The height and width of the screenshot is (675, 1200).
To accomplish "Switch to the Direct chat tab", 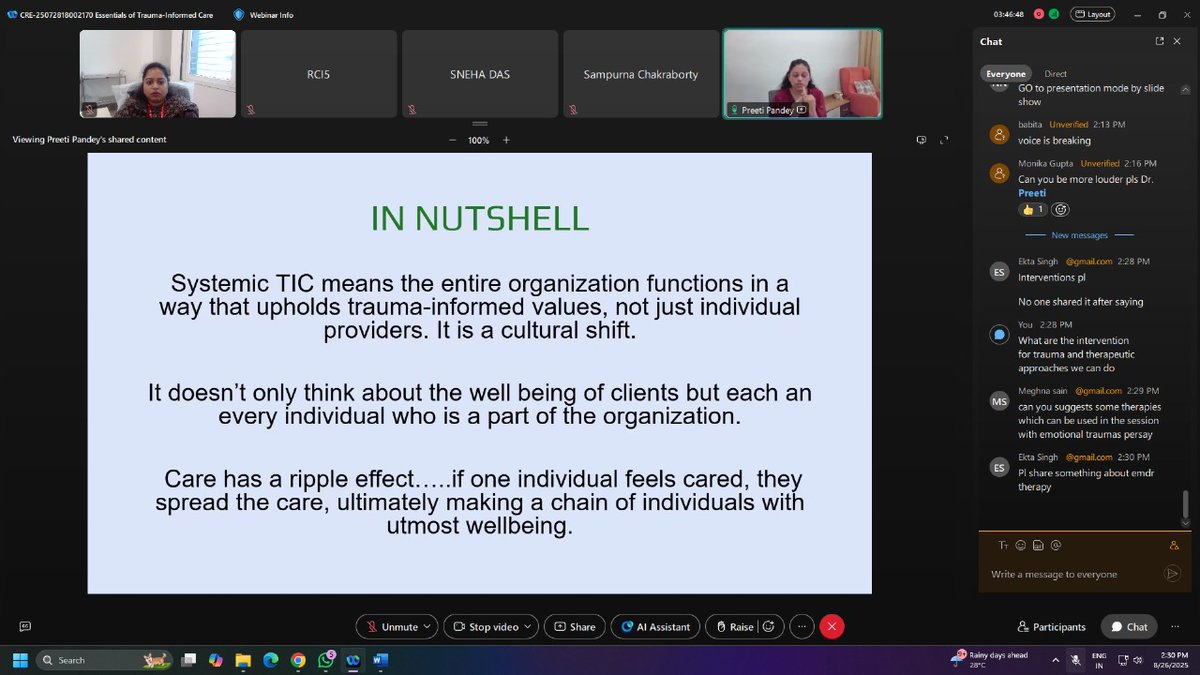I will (x=1055, y=74).
